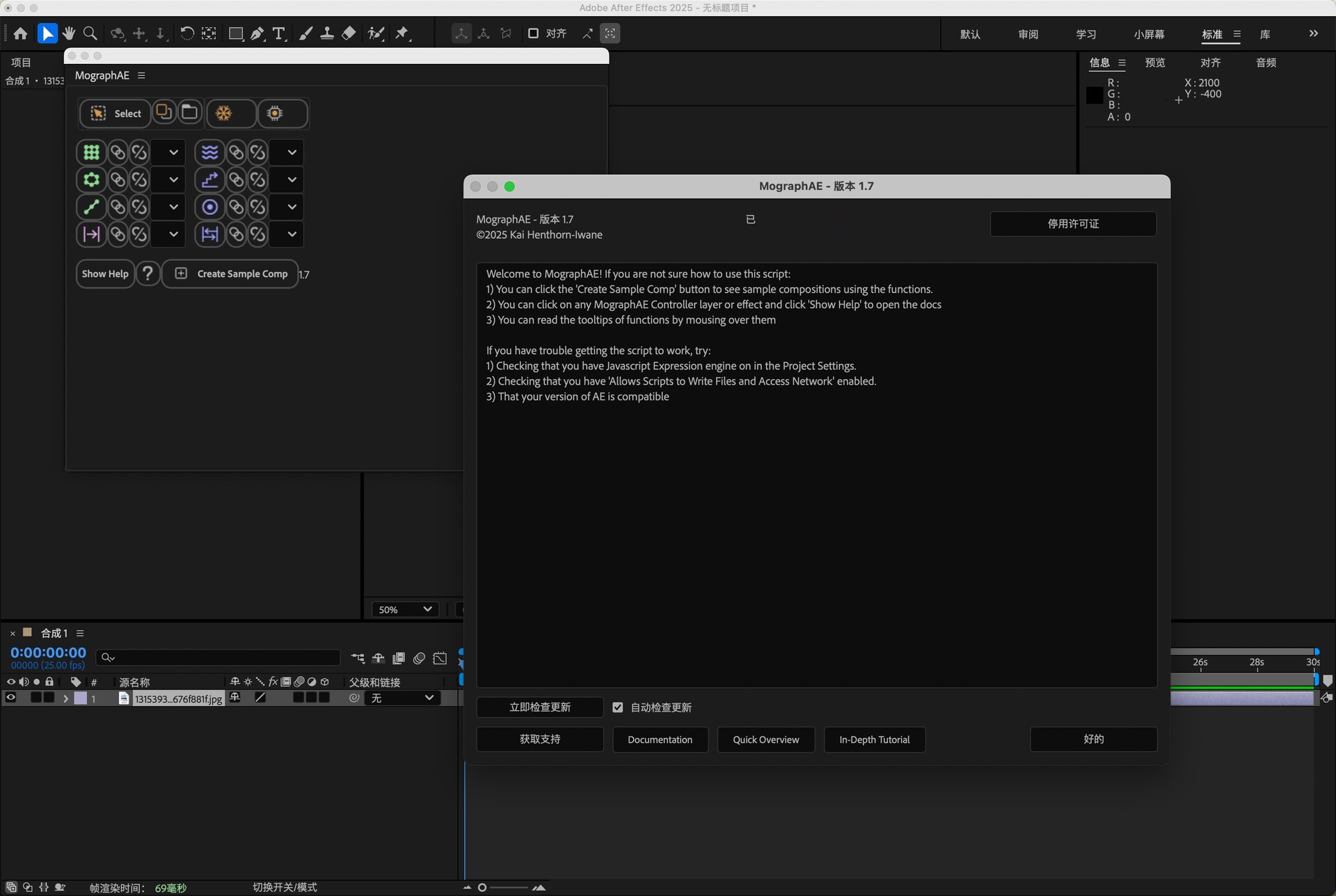Click the orange snowflake freeze icon
The height and width of the screenshot is (896, 1336).
224,113
